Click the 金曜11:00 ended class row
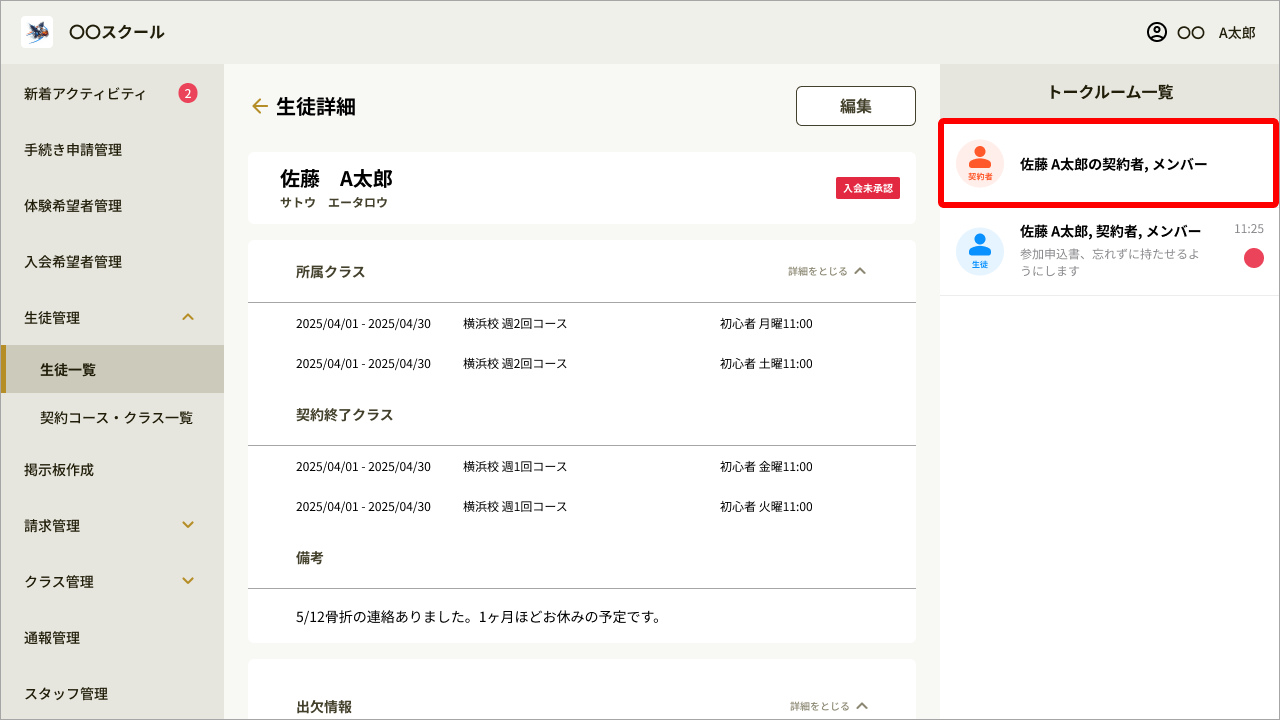1280x720 pixels. [x=582, y=466]
